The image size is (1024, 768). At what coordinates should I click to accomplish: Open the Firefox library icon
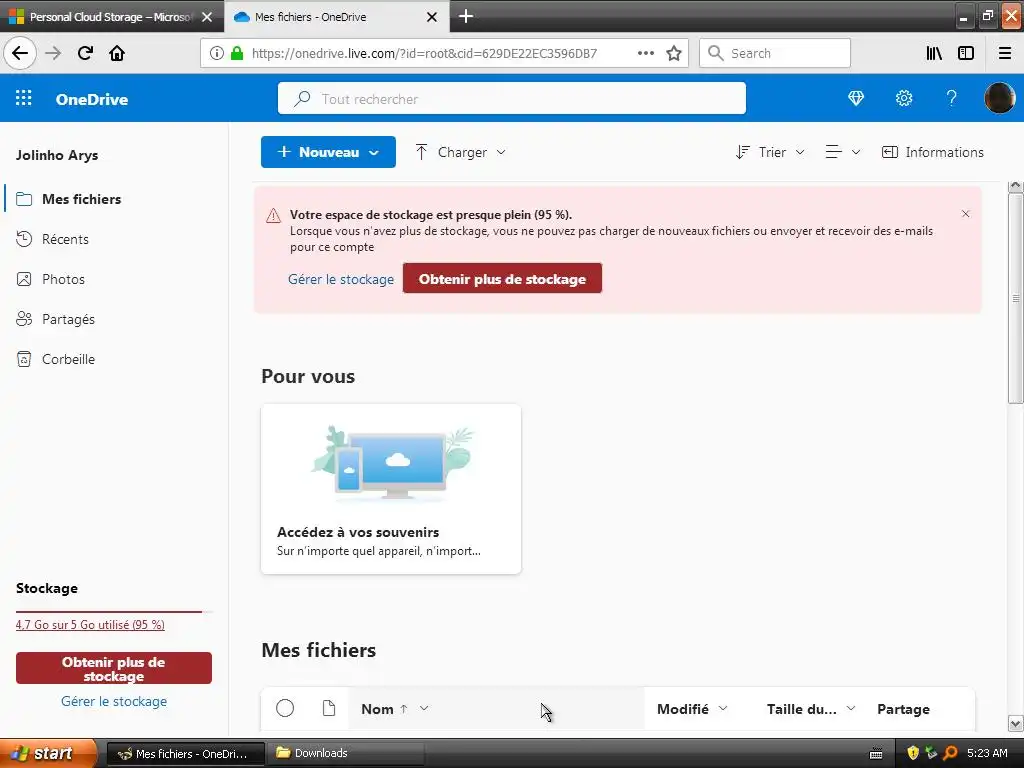[934, 53]
